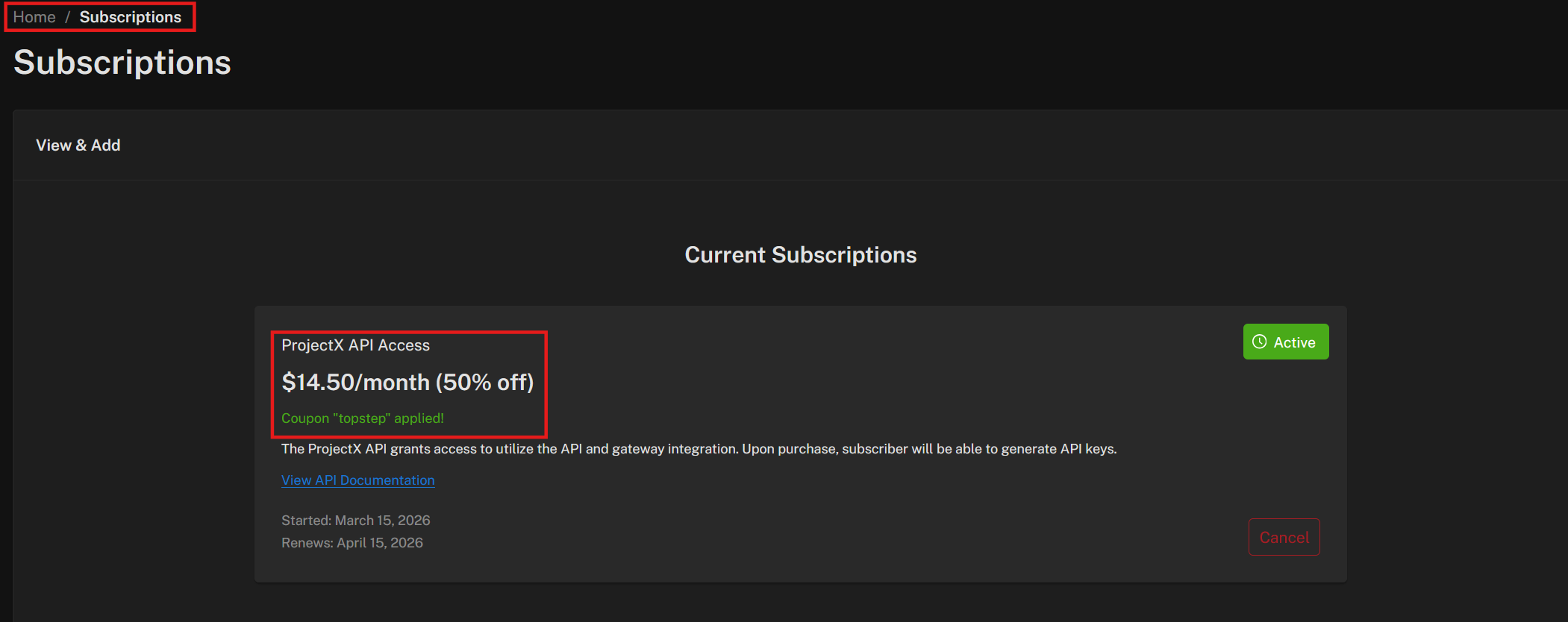Select the Subscriptions breadcrumb
Viewport: 1568px width, 622px height.
pyautogui.click(x=131, y=16)
